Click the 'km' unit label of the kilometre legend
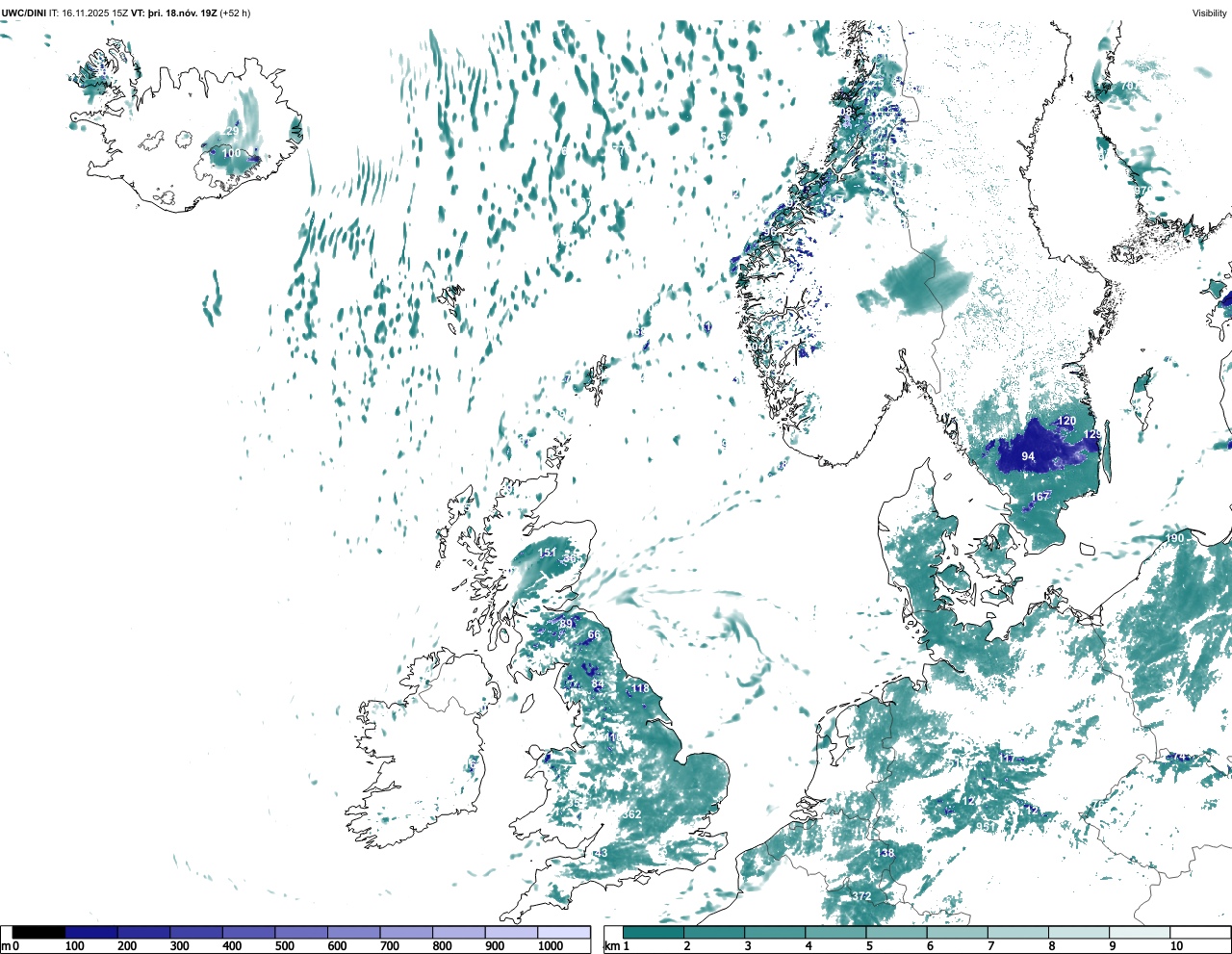Screen dimensions: 1232x954 [x=610, y=946]
